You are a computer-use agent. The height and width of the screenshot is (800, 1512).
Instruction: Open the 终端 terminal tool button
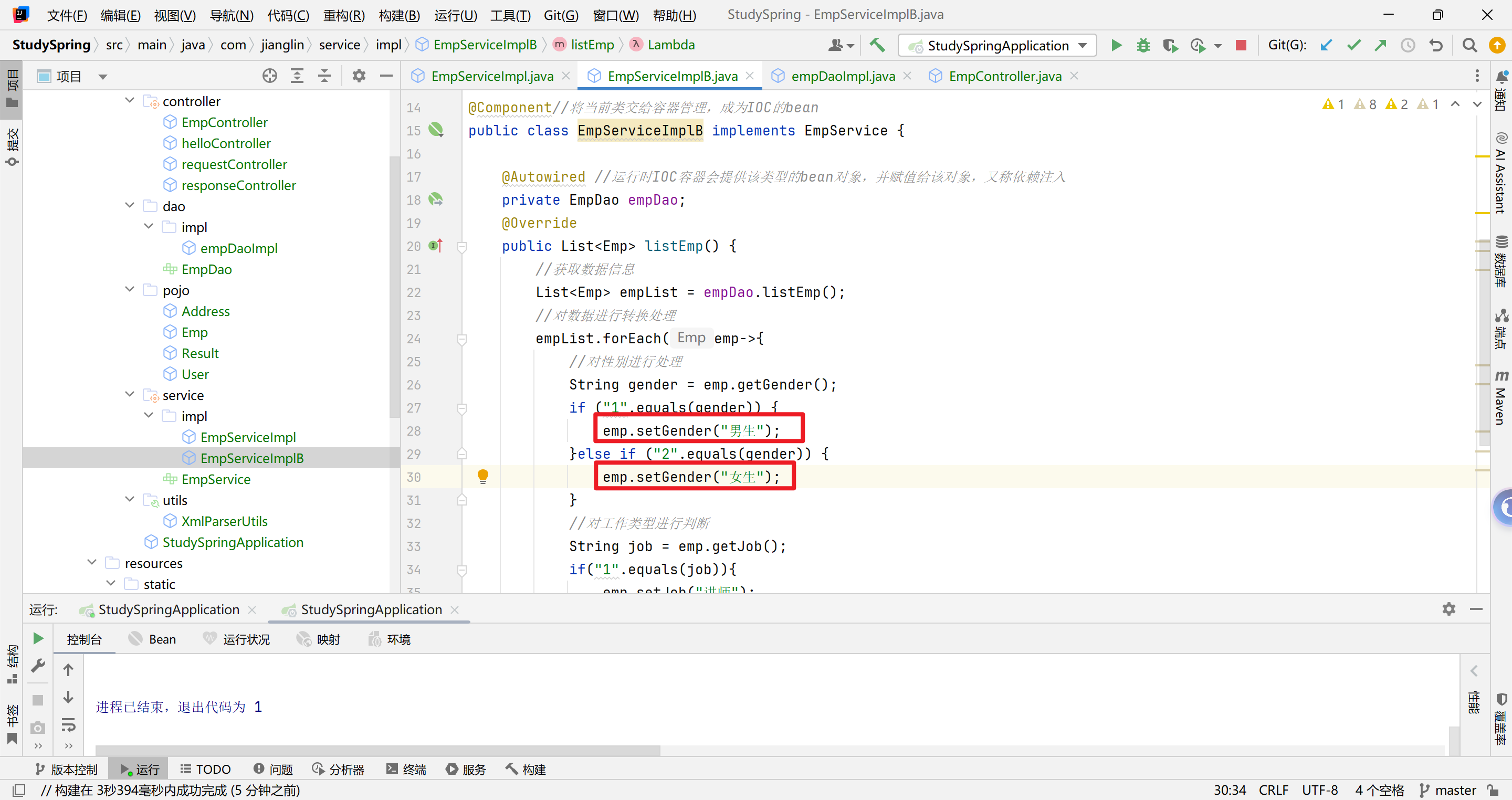pyautogui.click(x=406, y=769)
